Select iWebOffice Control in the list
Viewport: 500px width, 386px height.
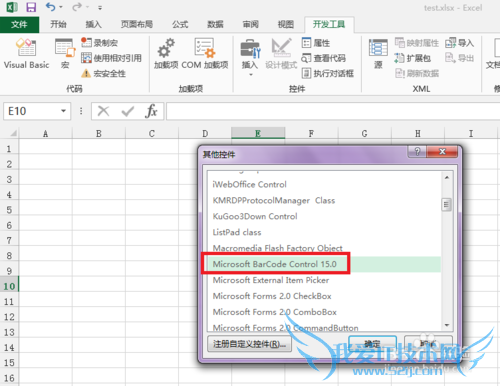[x=249, y=184]
